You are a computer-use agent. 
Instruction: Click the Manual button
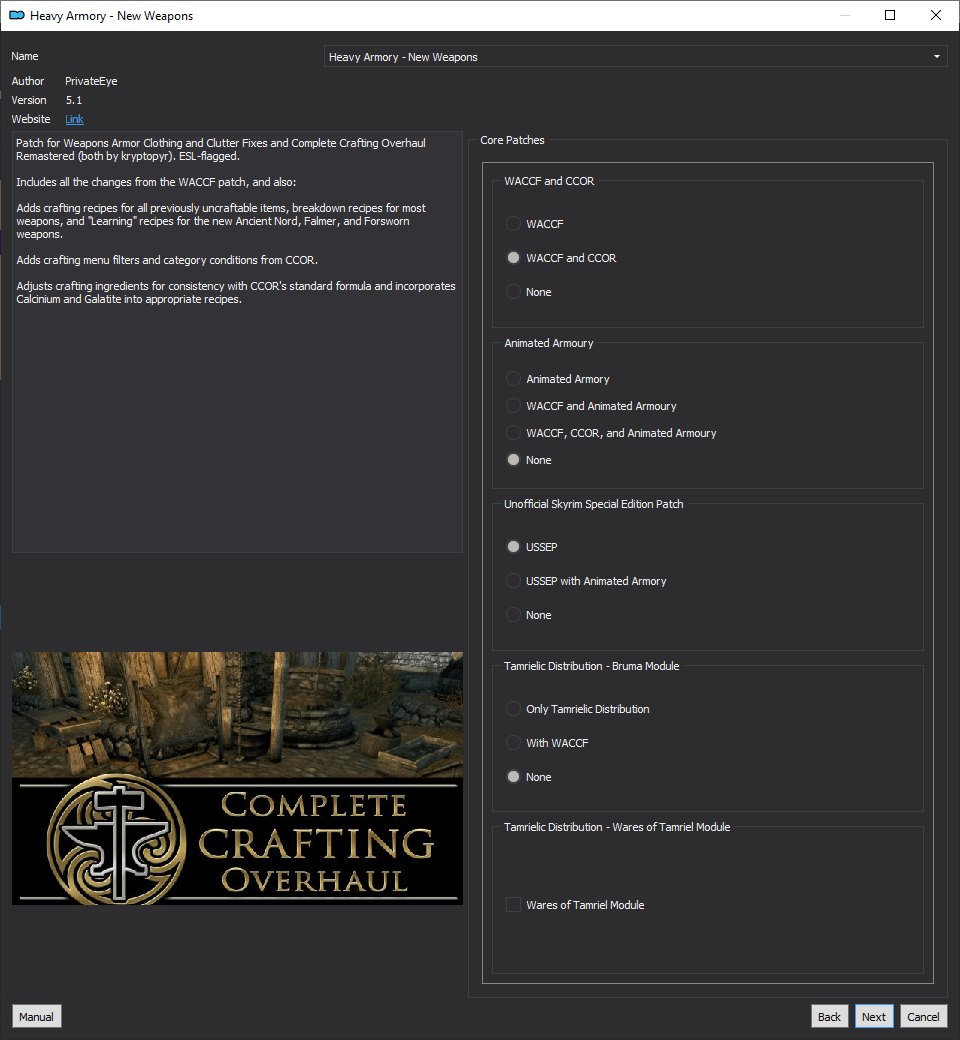36,1017
